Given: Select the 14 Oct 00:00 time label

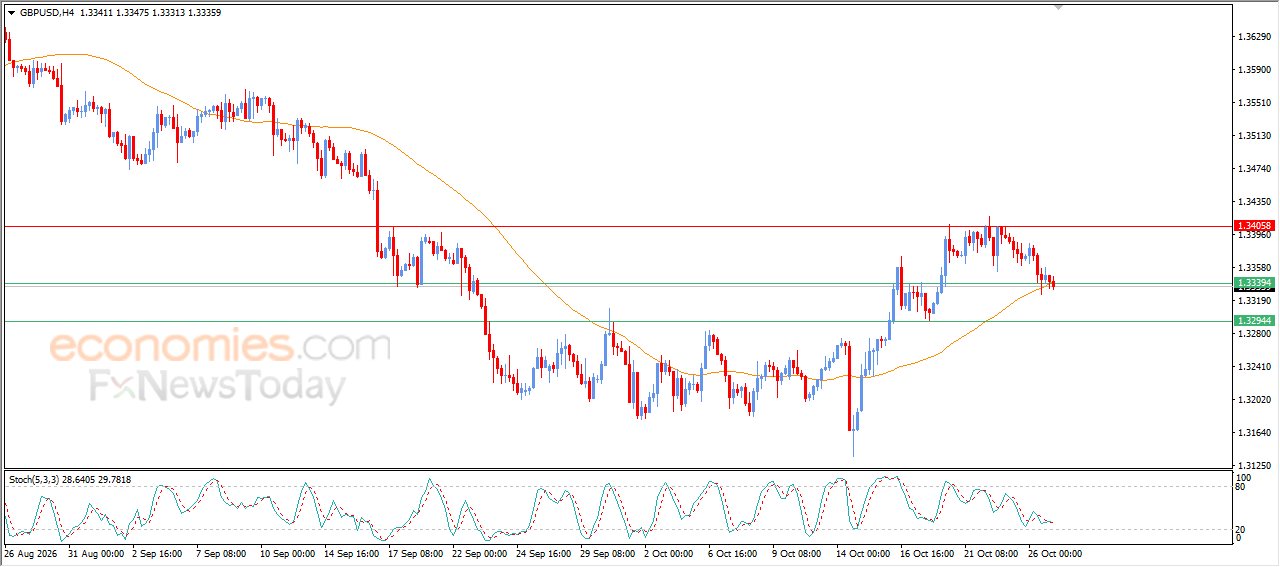Looking at the screenshot, I should (x=863, y=553).
